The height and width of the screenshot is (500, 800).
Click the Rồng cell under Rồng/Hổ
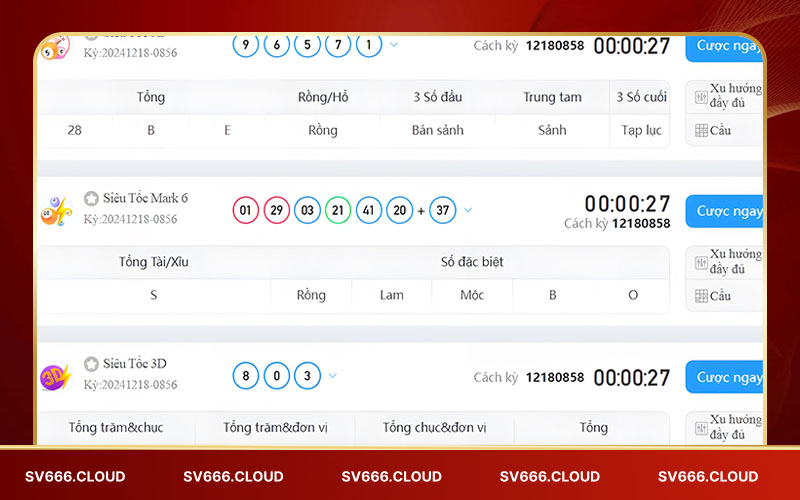[x=322, y=131]
